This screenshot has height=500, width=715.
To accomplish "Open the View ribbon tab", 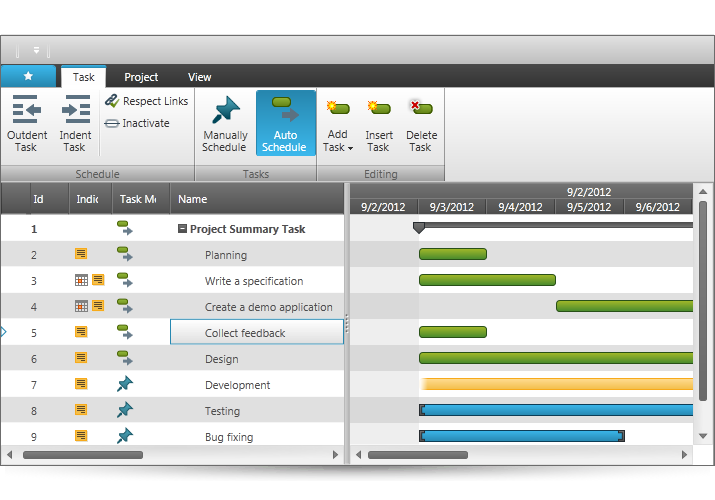I will point(199,77).
